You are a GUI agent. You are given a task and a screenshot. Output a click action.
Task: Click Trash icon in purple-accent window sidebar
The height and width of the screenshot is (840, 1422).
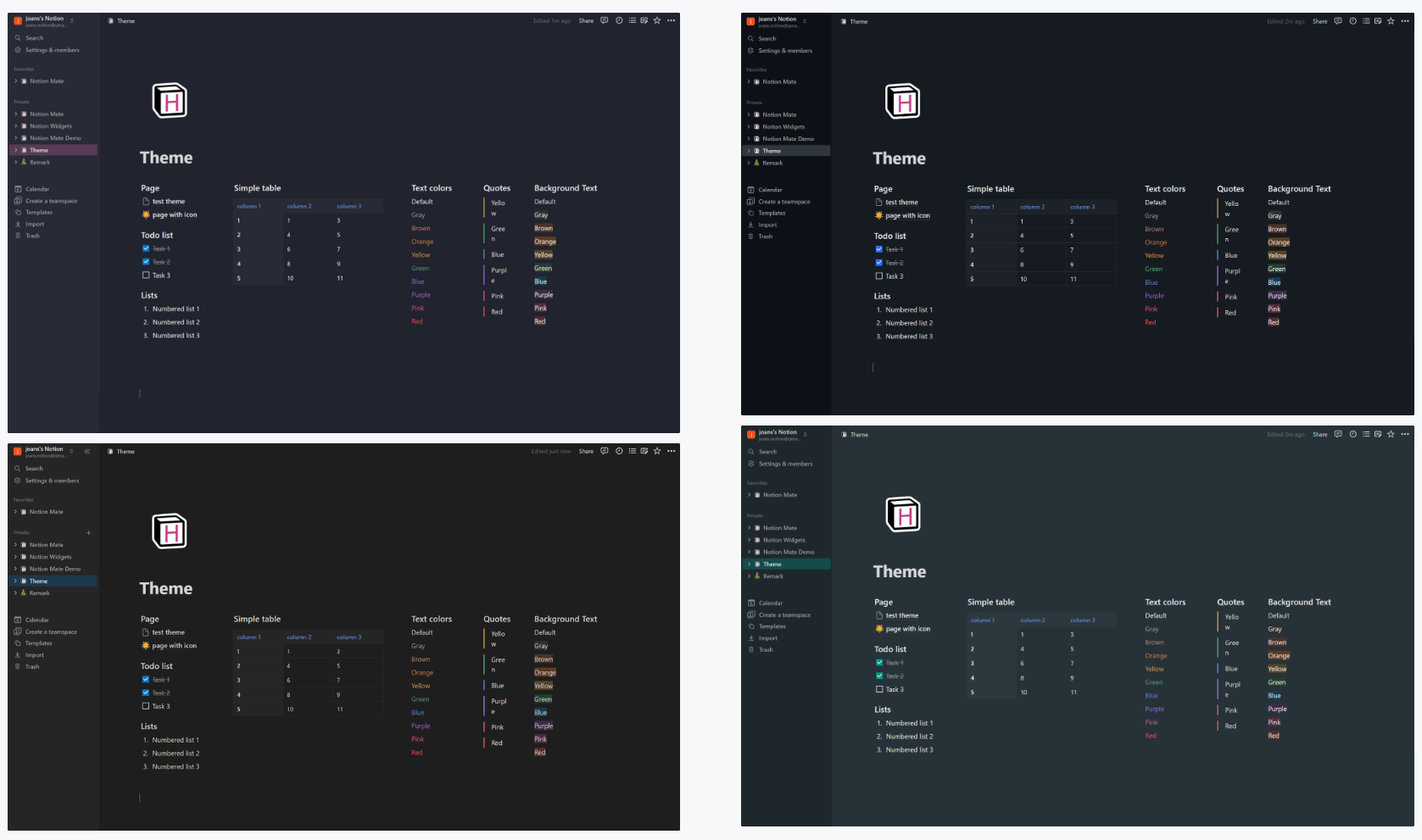point(18,236)
